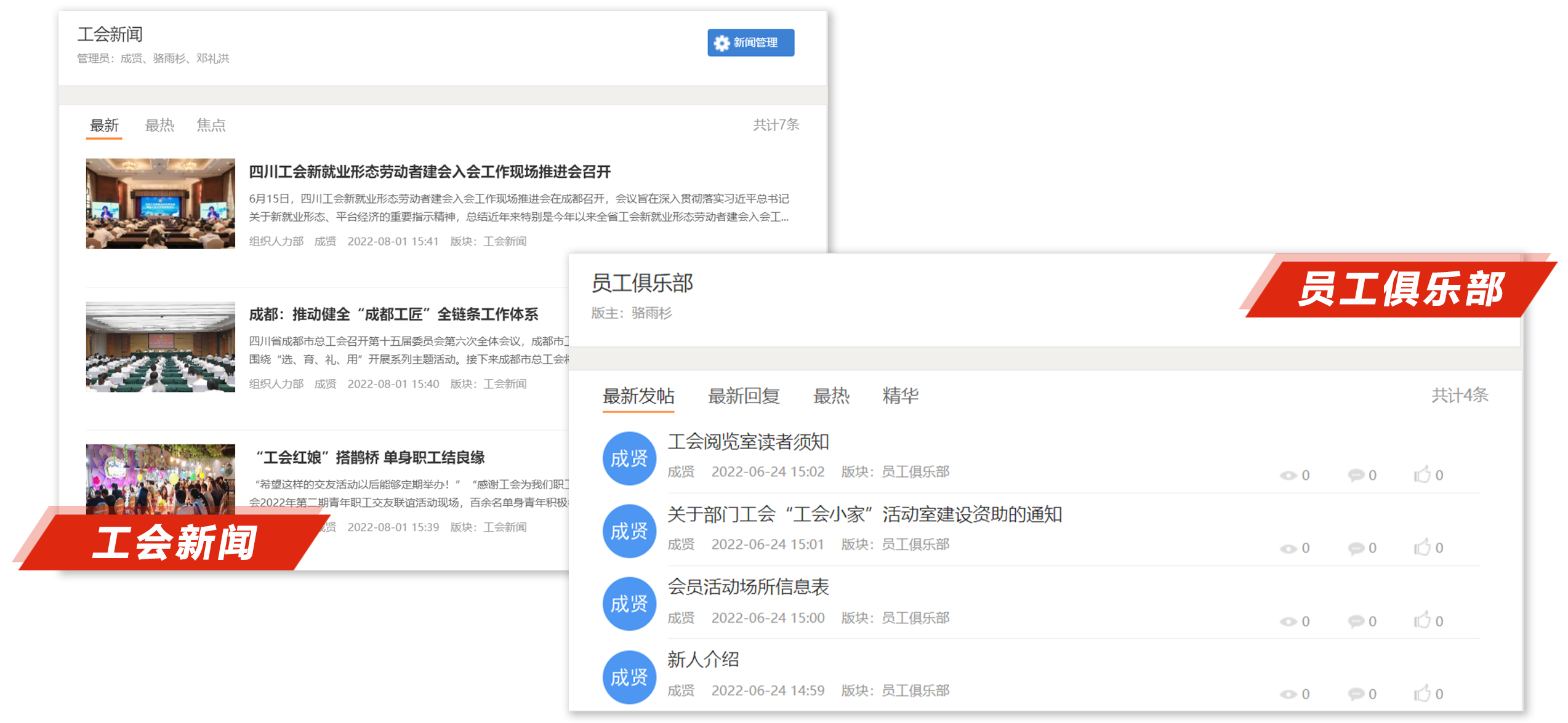
Task: Open post 会员活动场所信息表
Action: [x=748, y=587]
